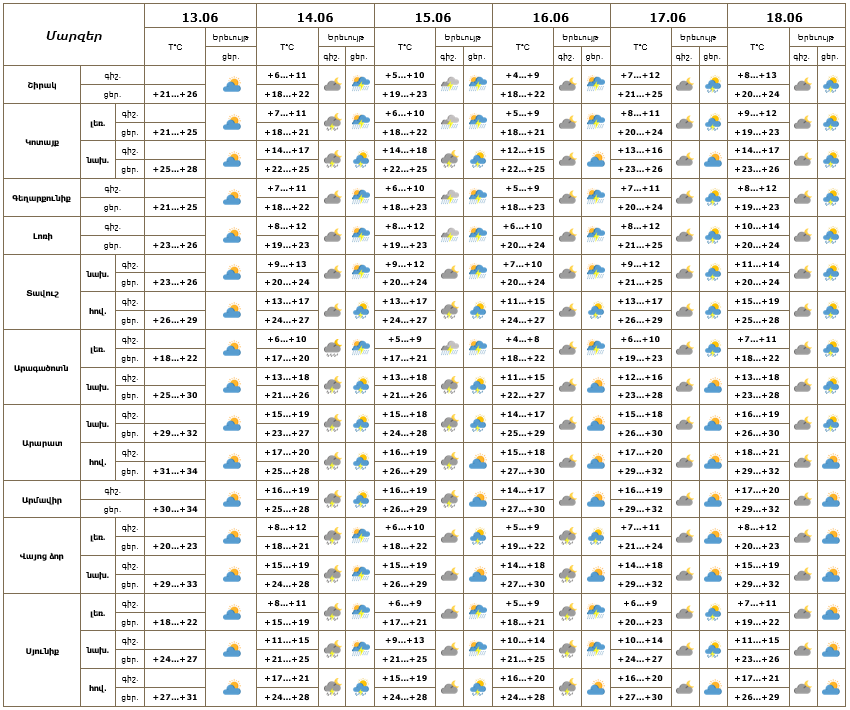Image resolution: width=850 pixels, height=710 pixels.
Task: Click Արարատ նախ. 17.06 daytime weather icon
Action: coord(713,424)
